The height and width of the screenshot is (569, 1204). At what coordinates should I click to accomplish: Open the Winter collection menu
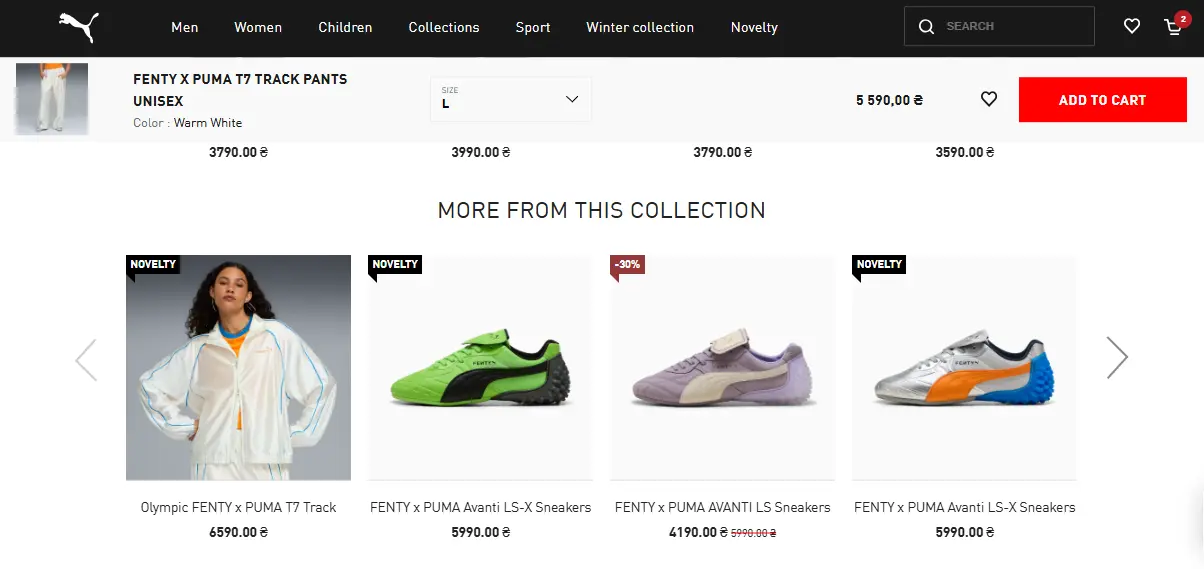640,27
